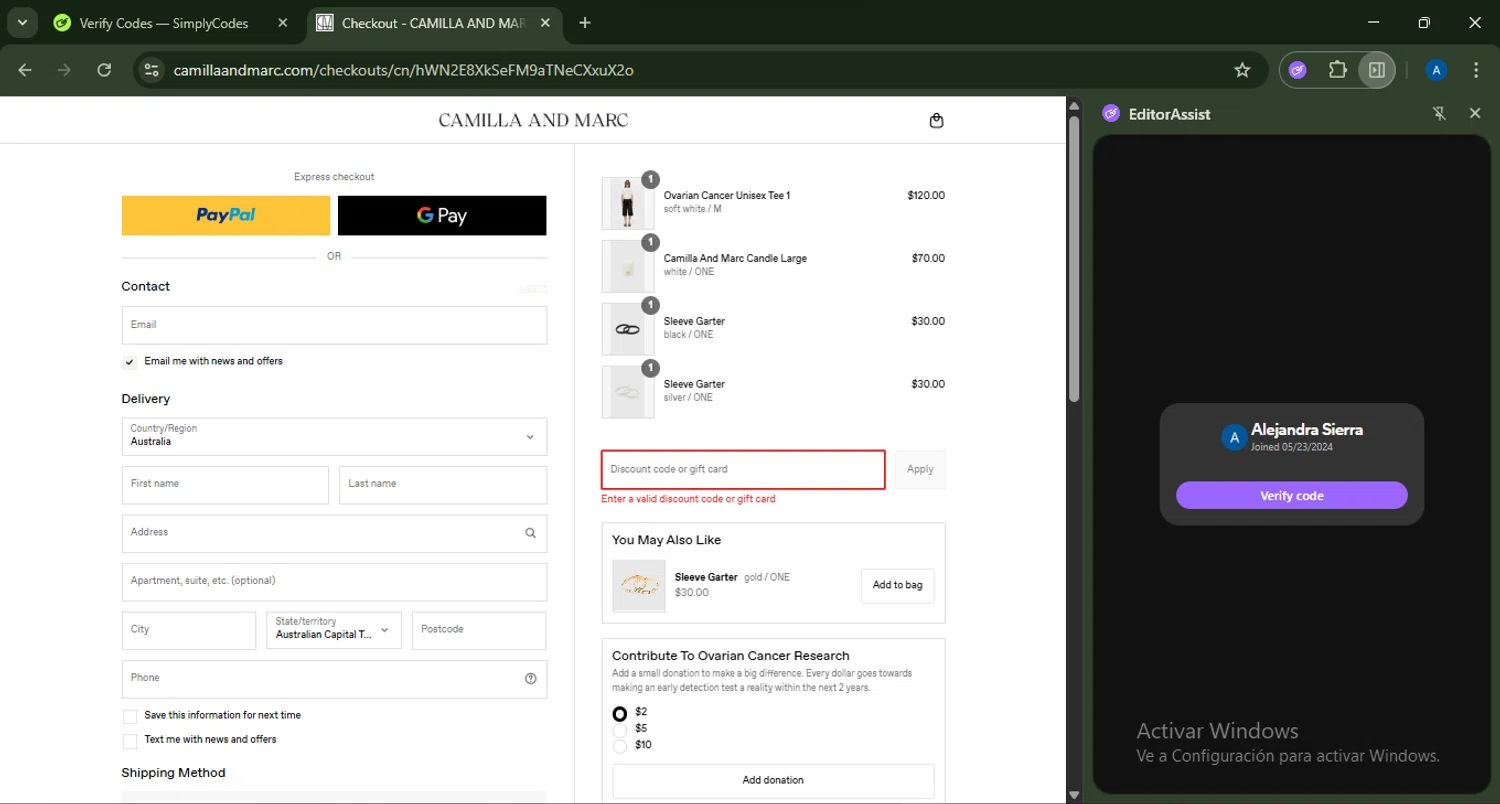Unpin the EditorAssist side panel
Screen dimensions: 1500x804
tap(1439, 114)
